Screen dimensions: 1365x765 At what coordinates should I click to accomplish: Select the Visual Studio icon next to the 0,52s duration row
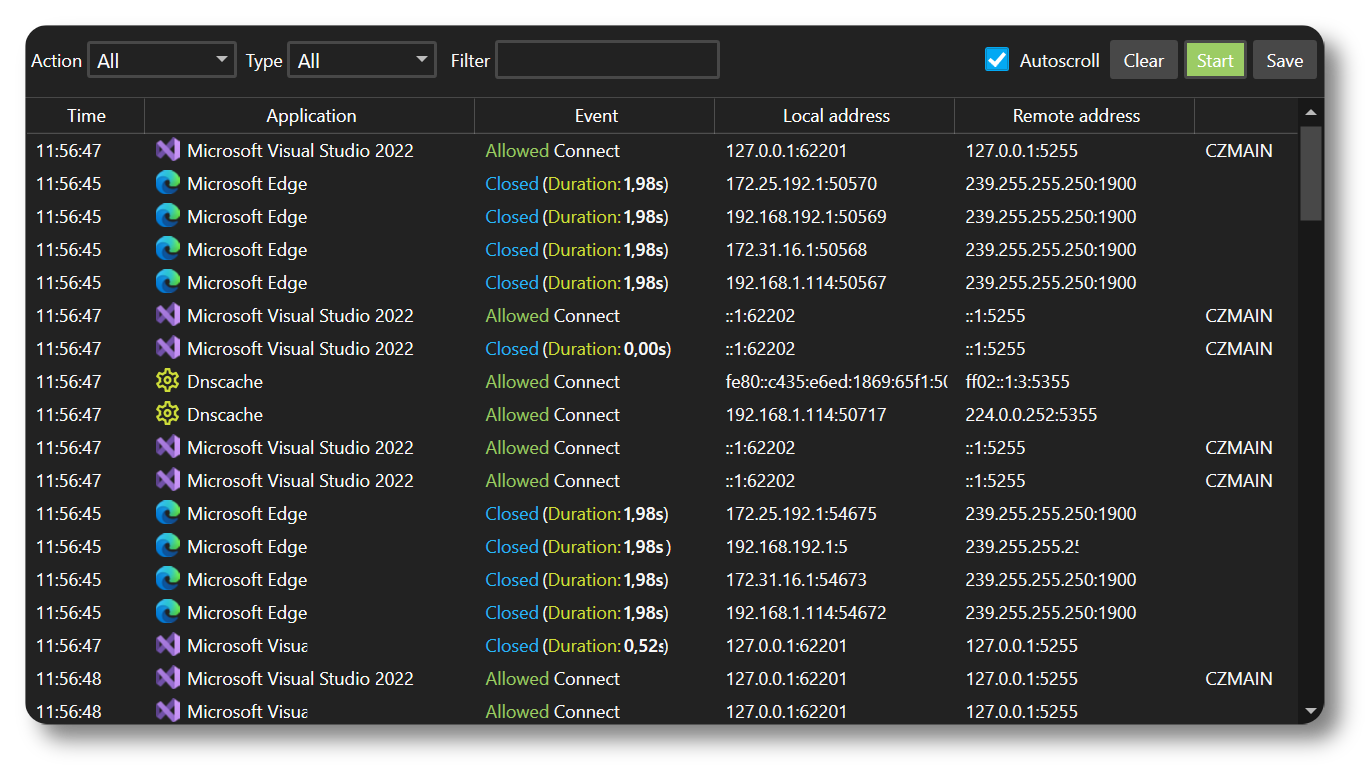click(x=168, y=645)
